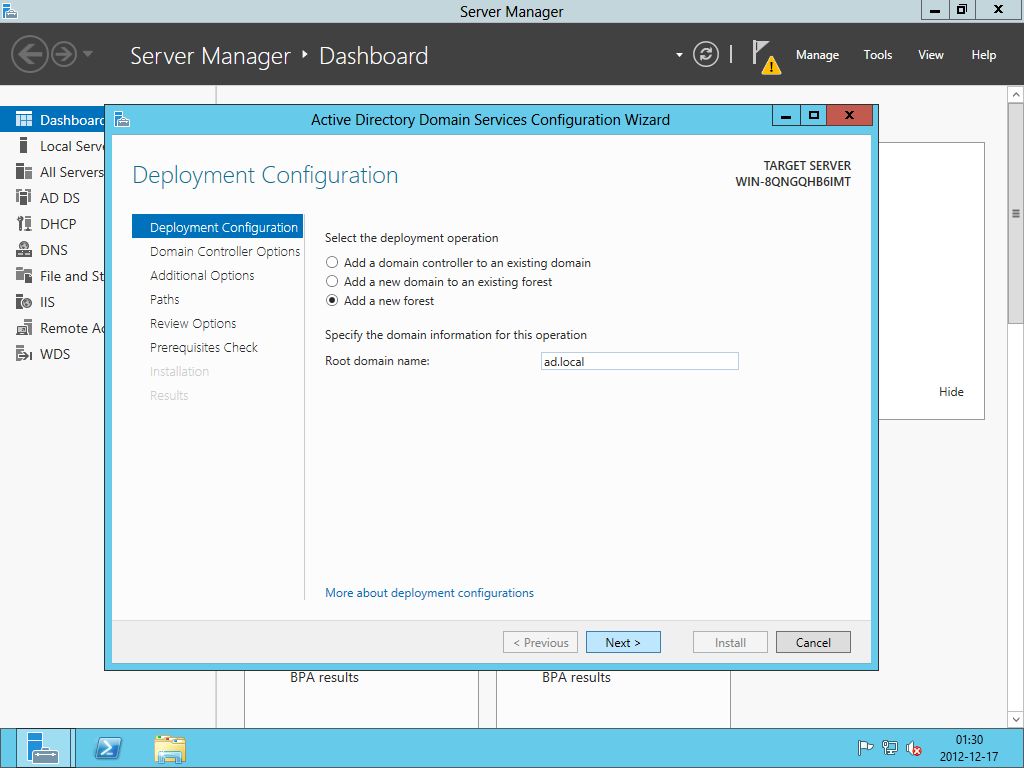Viewport: 1024px width, 768px height.
Task: Open the View menu
Action: [931, 55]
